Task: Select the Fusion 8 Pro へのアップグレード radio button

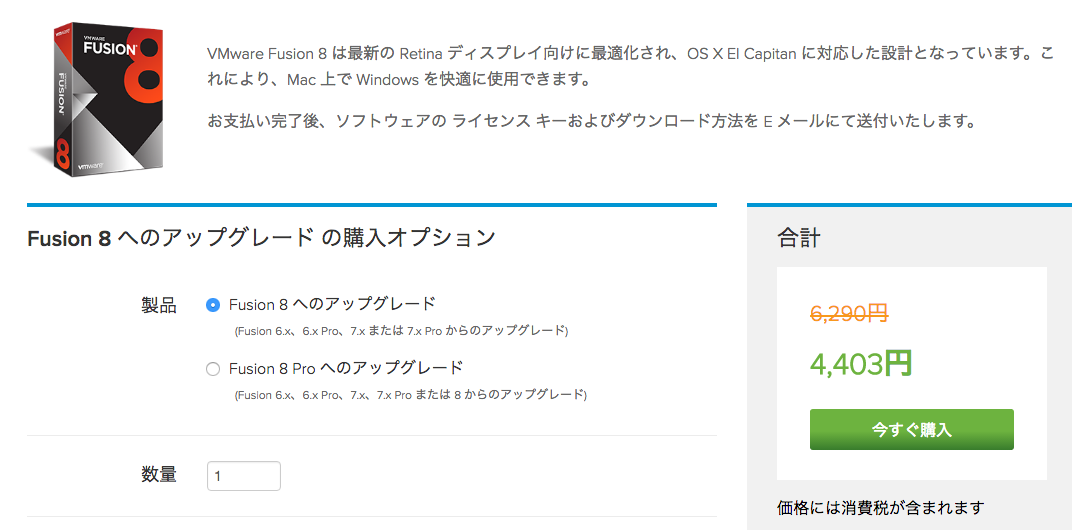Action: 212,369
